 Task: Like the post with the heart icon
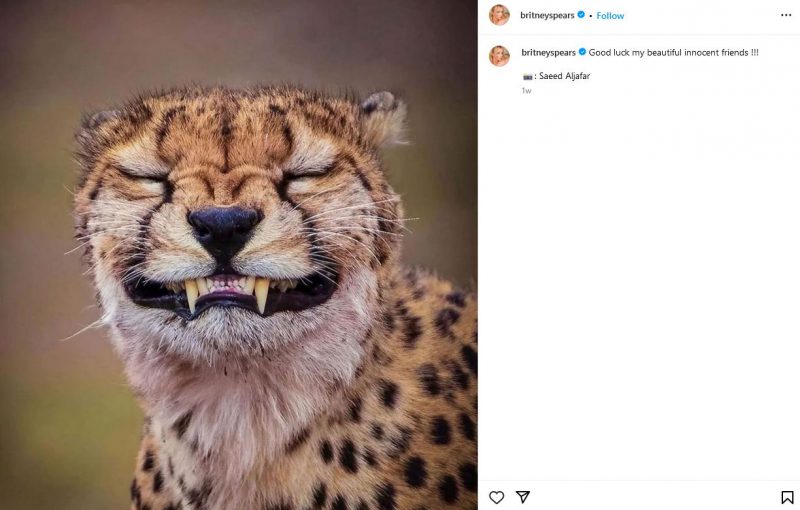(x=497, y=497)
